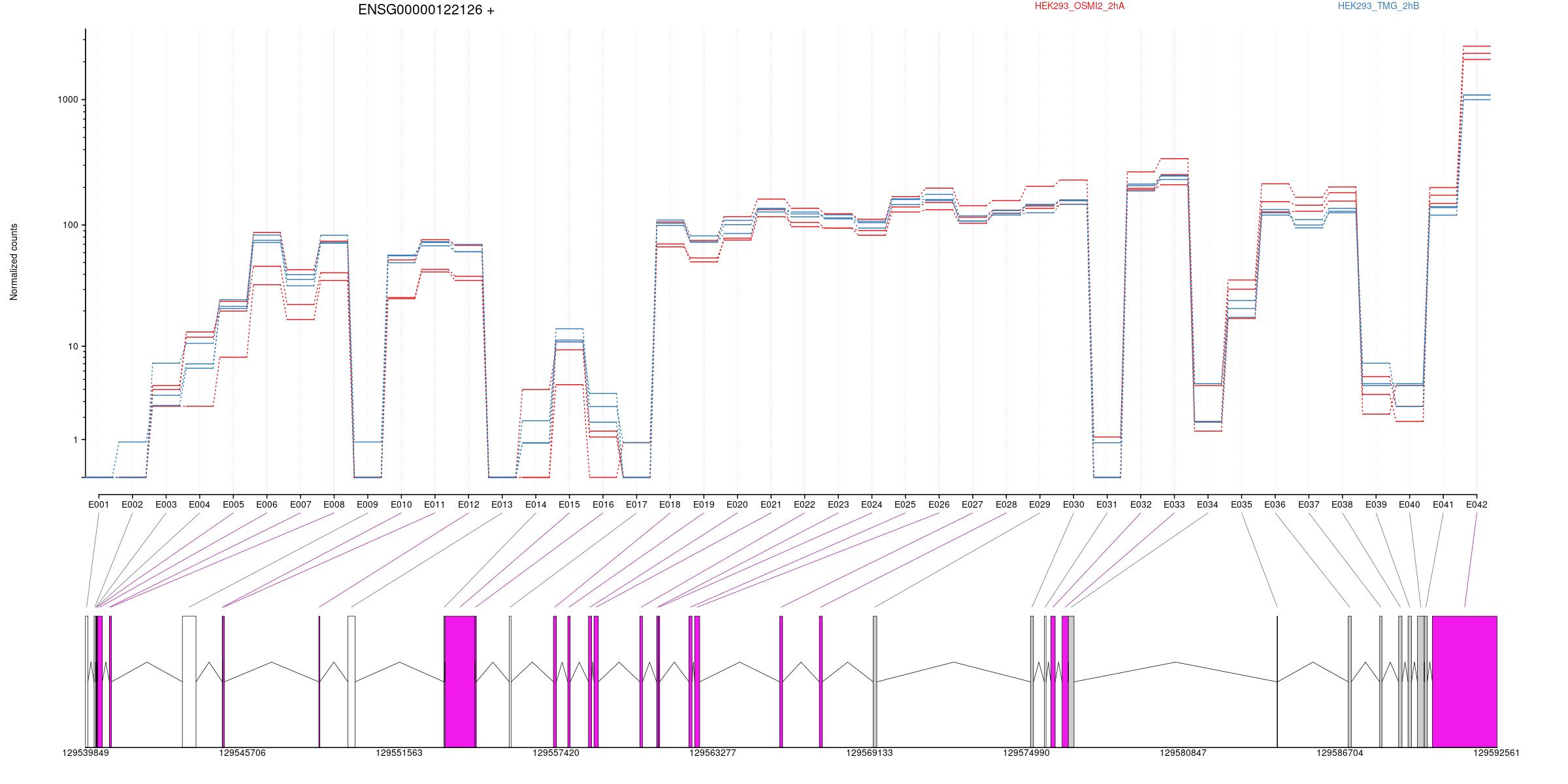Select exon label E015

coord(569,504)
